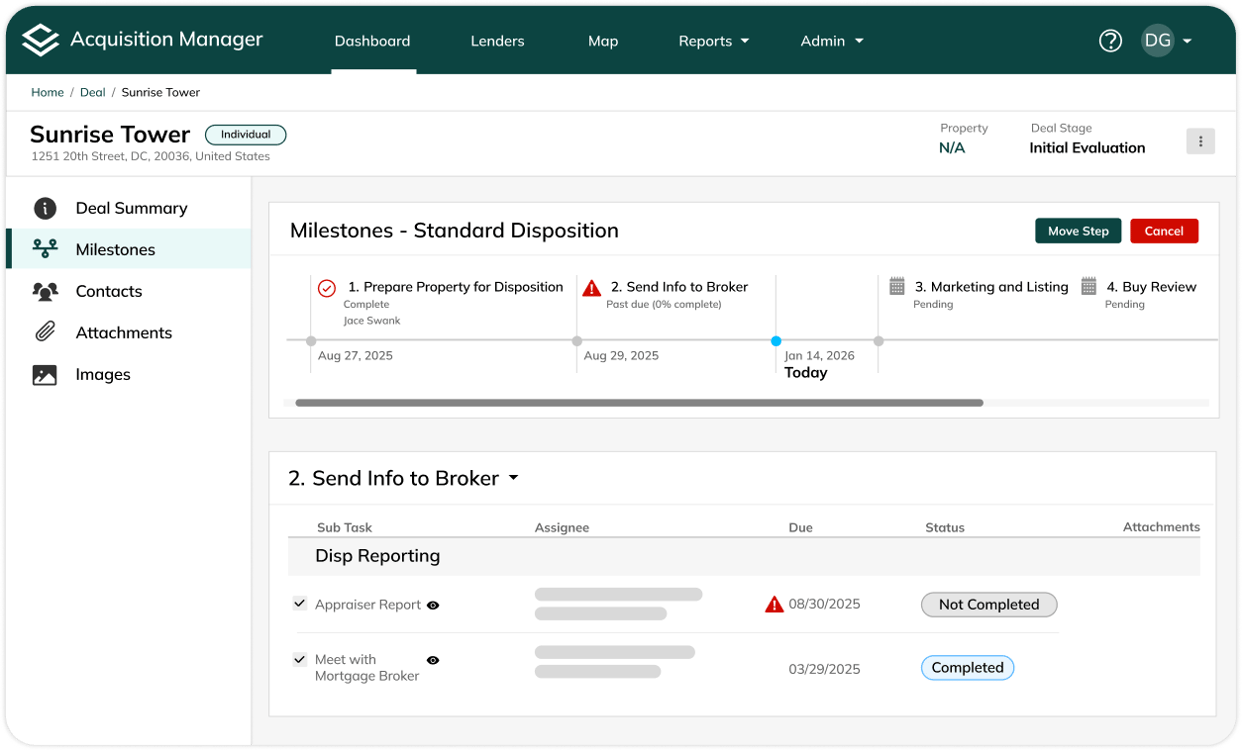Select Contacts in the sidebar

[129, 291]
